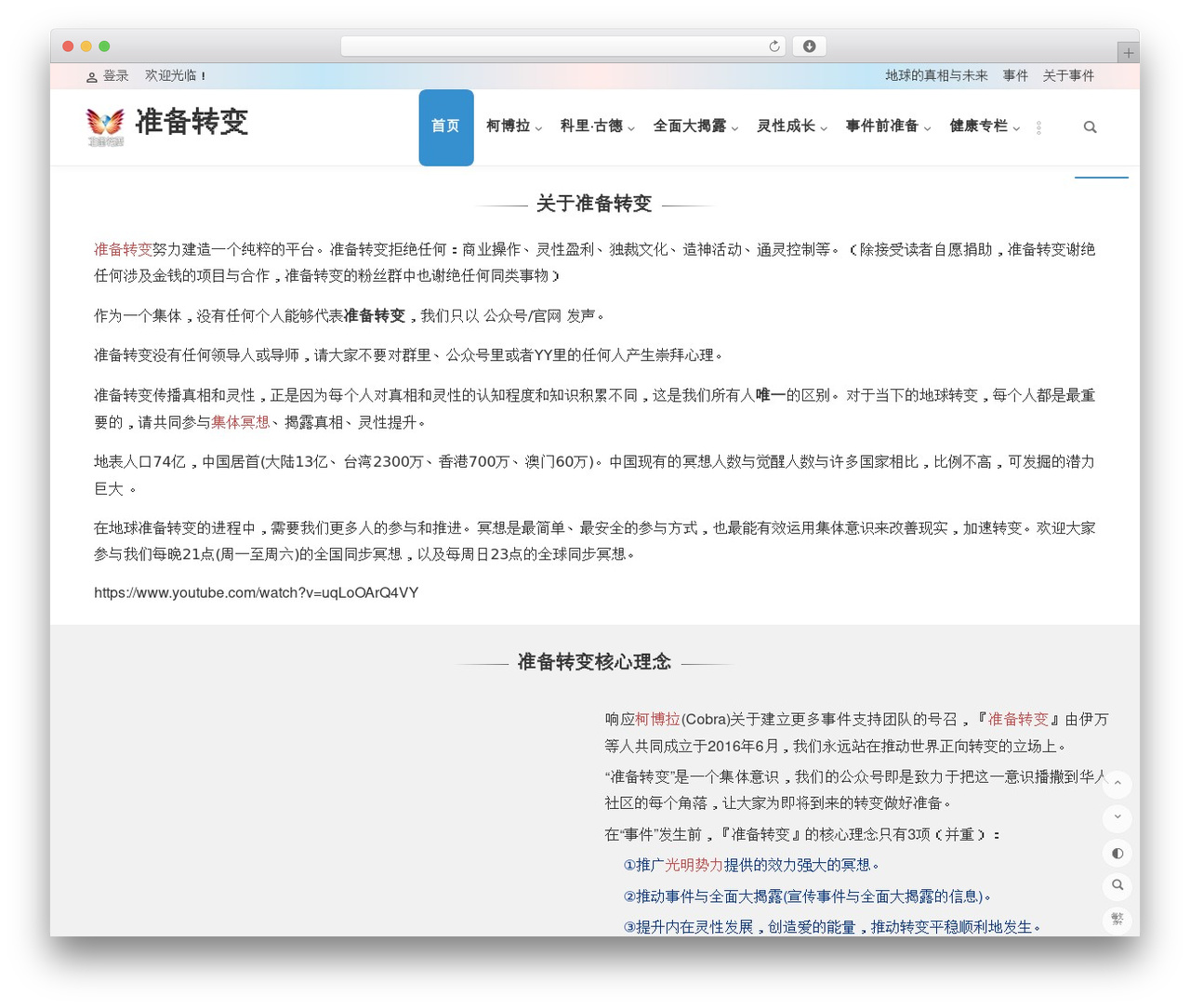Viewport: 1190px width, 1008px height.
Task: Click the red 准备转变 link starting first paragraph
Action: [x=123, y=249]
